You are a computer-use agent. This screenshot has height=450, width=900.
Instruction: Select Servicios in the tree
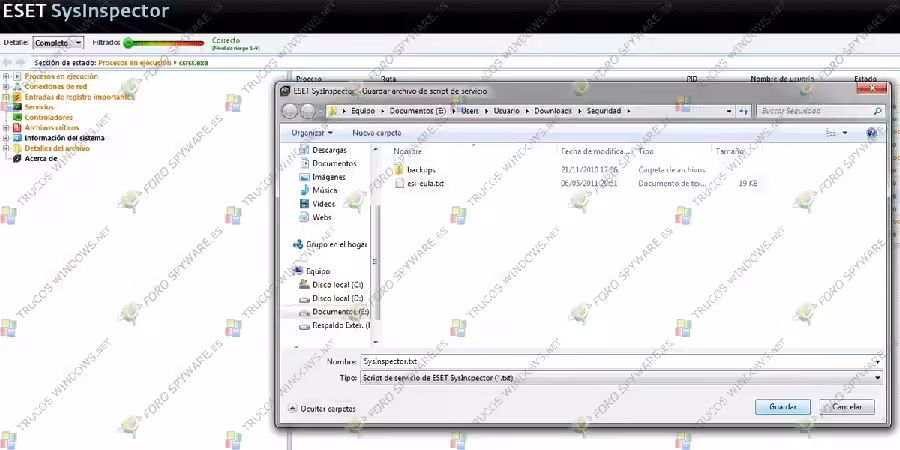(39, 107)
